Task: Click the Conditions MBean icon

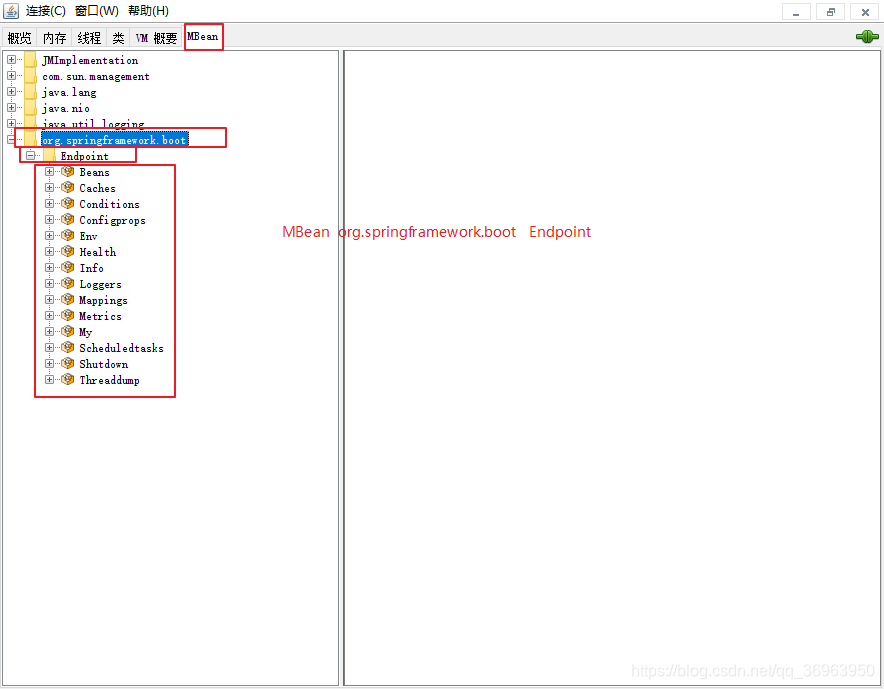Action: click(68, 204)
